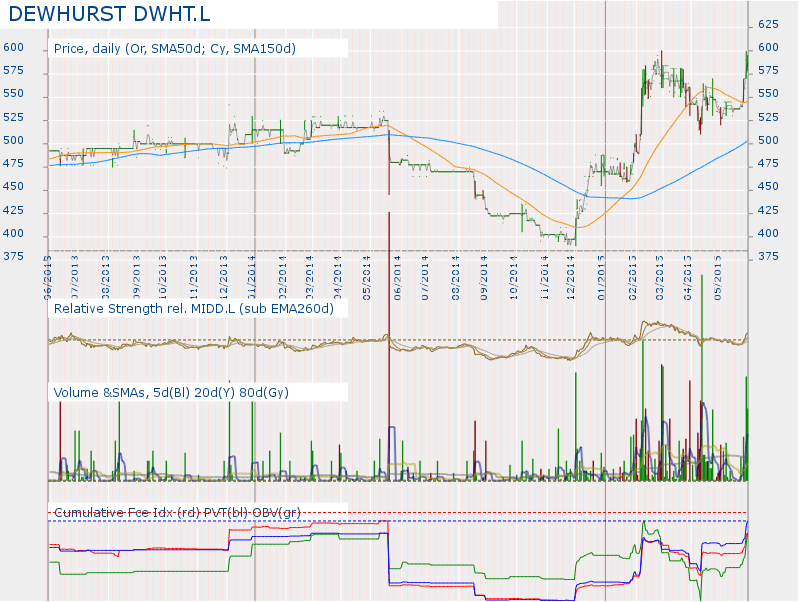The image size is (799, 602).
Task: Click the 600 price label on left axis
Action: tap(14, 47)
